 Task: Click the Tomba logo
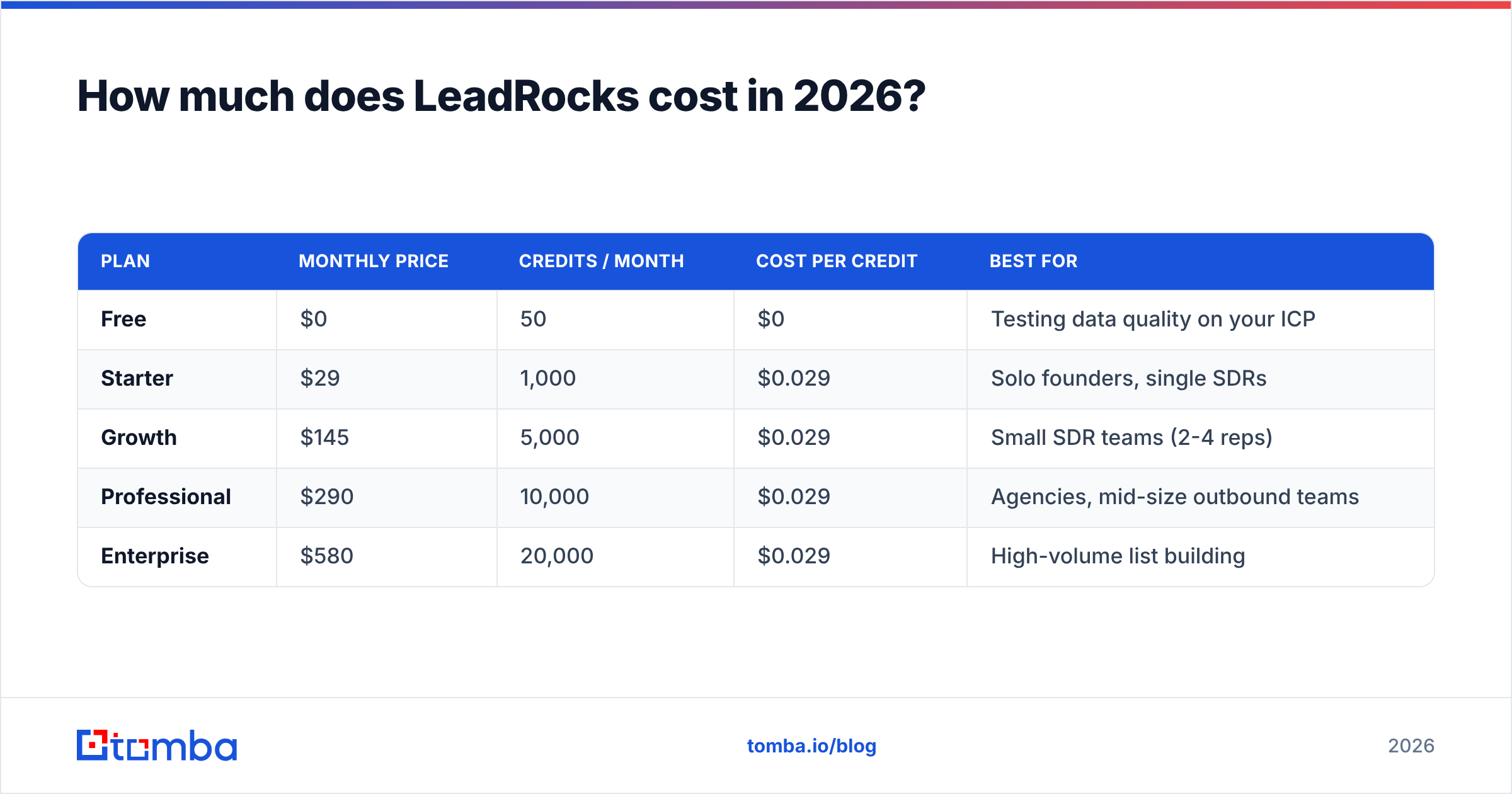tap(157, 745)
